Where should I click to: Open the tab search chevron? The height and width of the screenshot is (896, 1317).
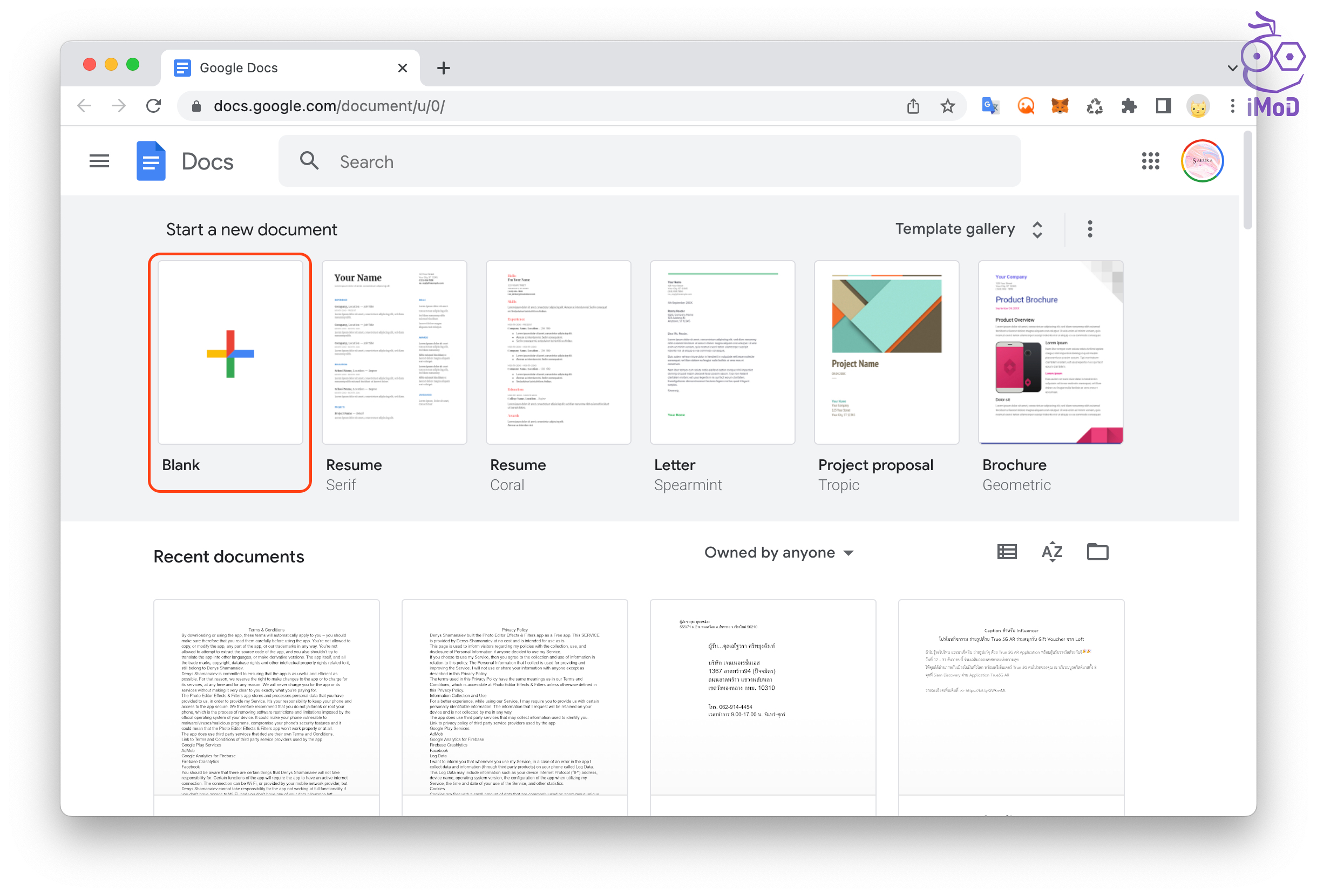pyautogui.click(x=1232, y=68)
